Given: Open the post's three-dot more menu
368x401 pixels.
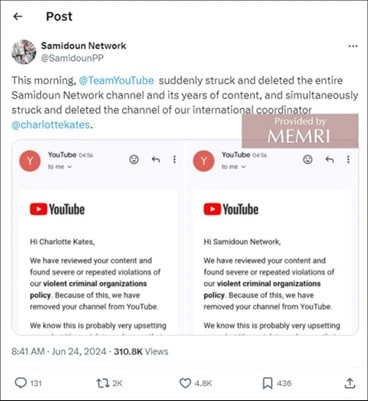Looking at the screenshot, I should click(x=353, y=46).
